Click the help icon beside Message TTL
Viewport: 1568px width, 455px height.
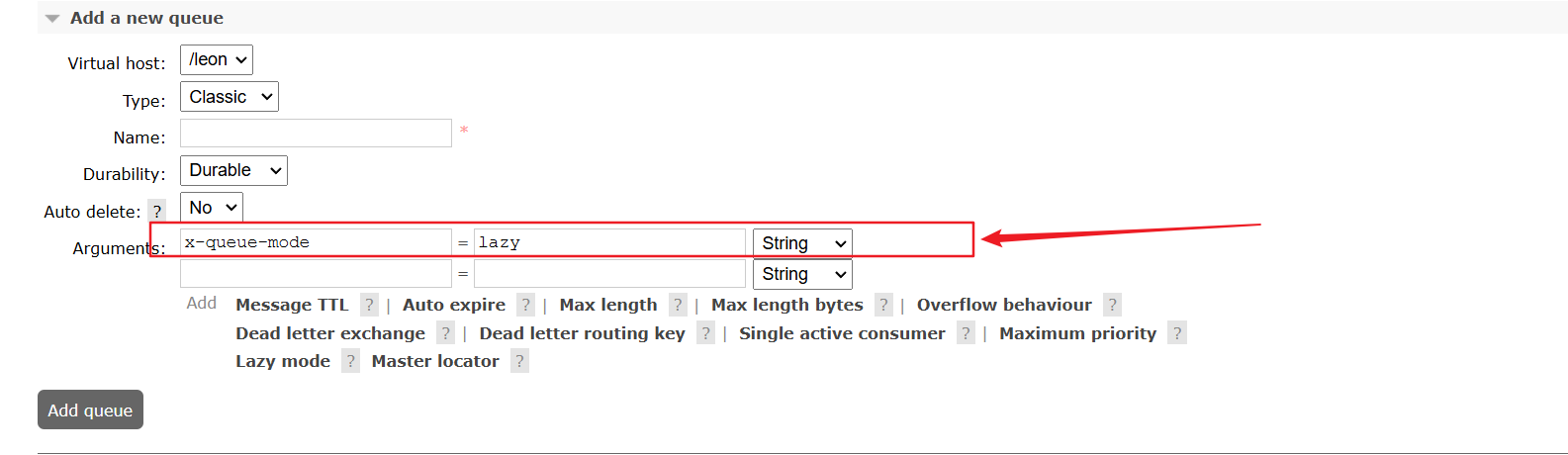pos(369,305)
